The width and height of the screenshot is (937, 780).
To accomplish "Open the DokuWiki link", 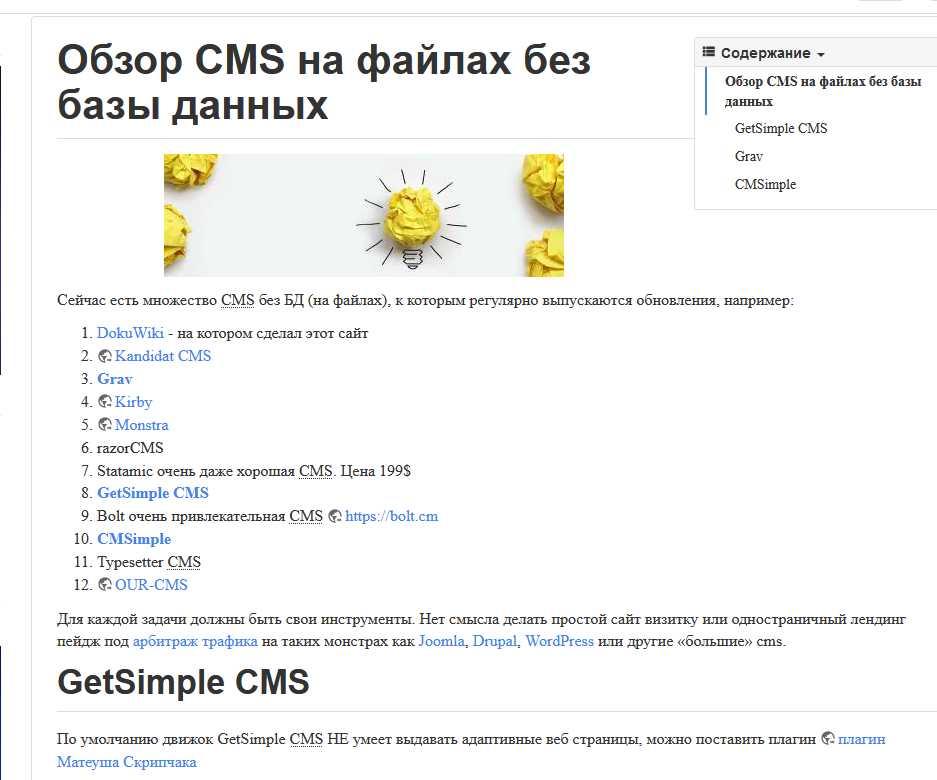I will pyautogui.click(x=130, y=333).
